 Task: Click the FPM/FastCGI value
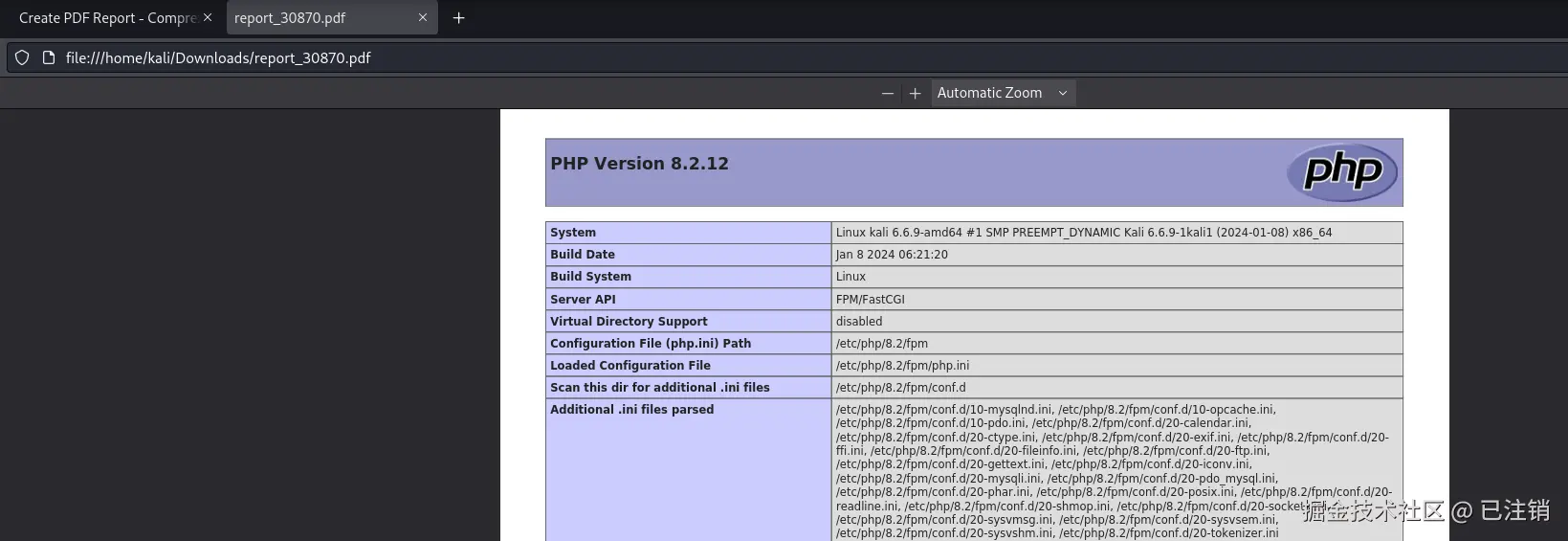point(871,300)
